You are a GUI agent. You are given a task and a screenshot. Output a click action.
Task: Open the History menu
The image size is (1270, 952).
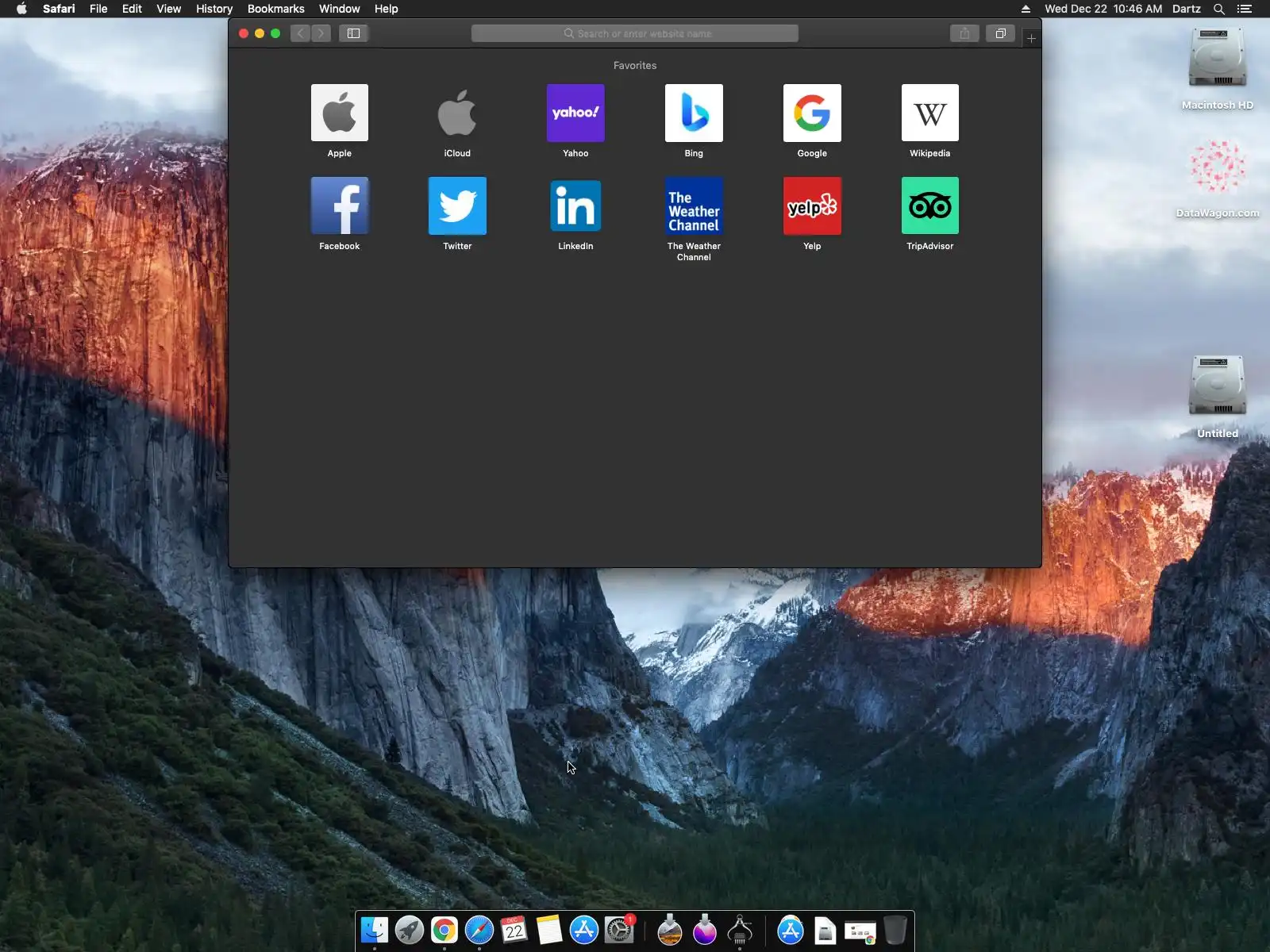coord(214,9)
